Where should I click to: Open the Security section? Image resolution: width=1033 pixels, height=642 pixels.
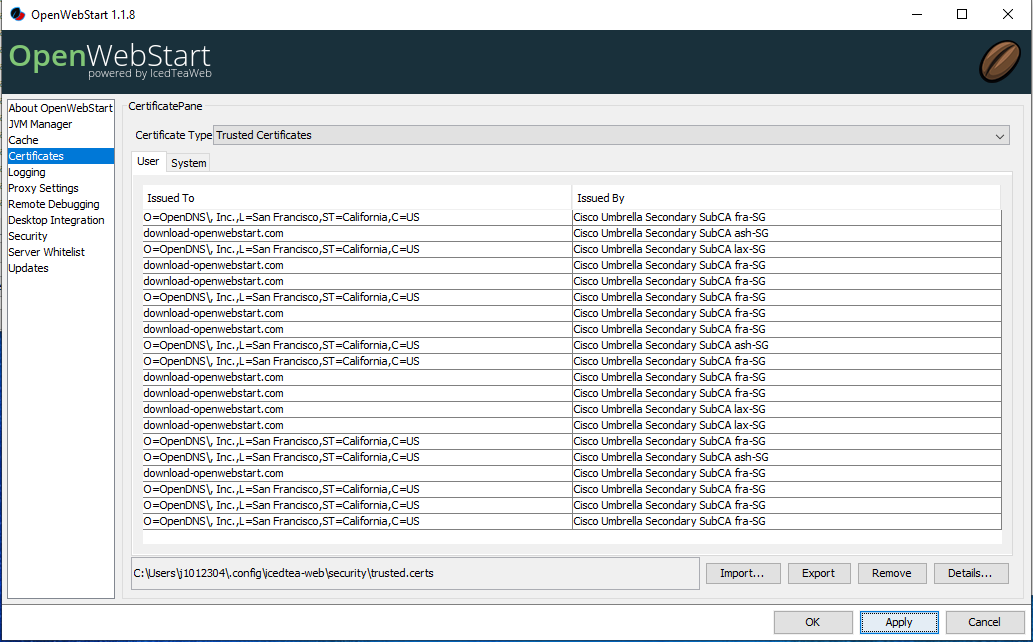61,236
